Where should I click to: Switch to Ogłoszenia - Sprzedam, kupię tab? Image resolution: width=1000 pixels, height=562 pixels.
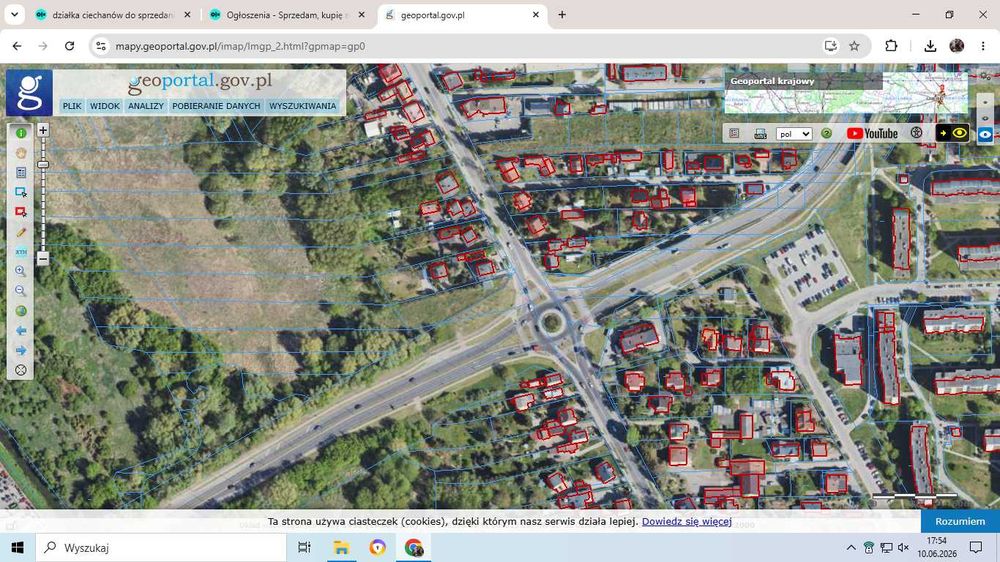click(x=287, y=15)
